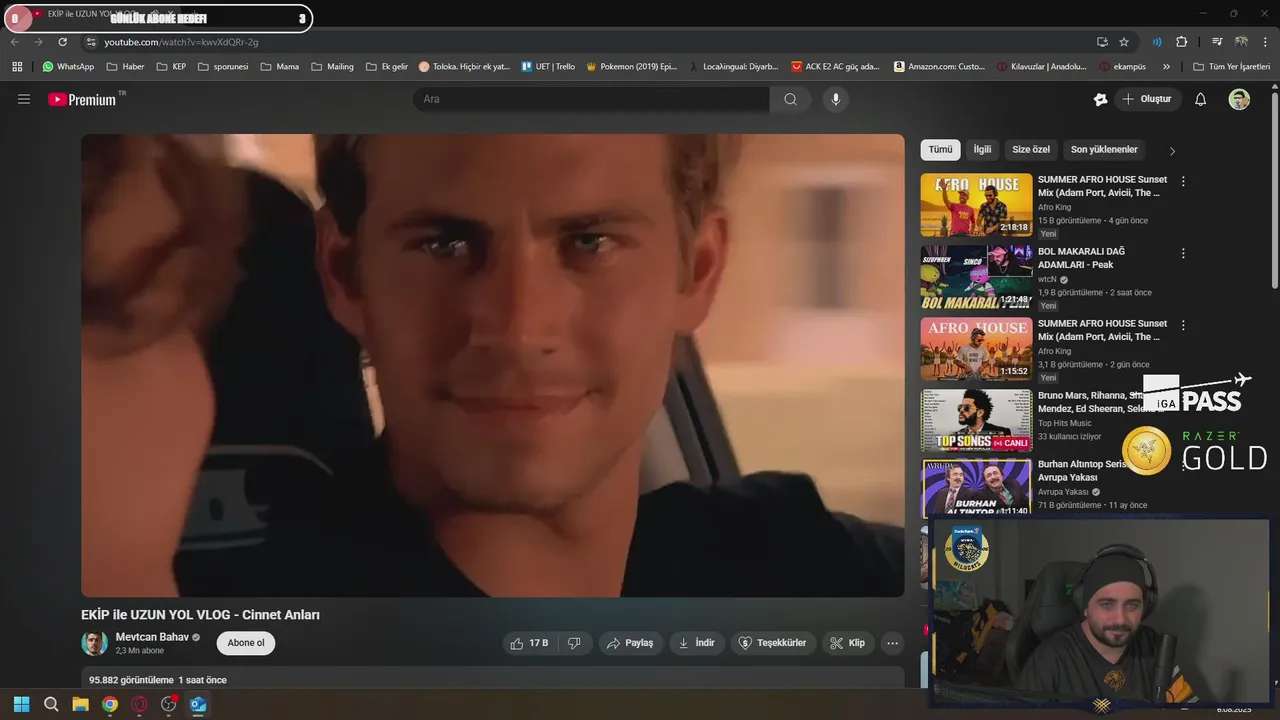Create a clip with Klip button
Image resolution: width=1280 pixels, height=720 pixels.
(x=849, y=643)
